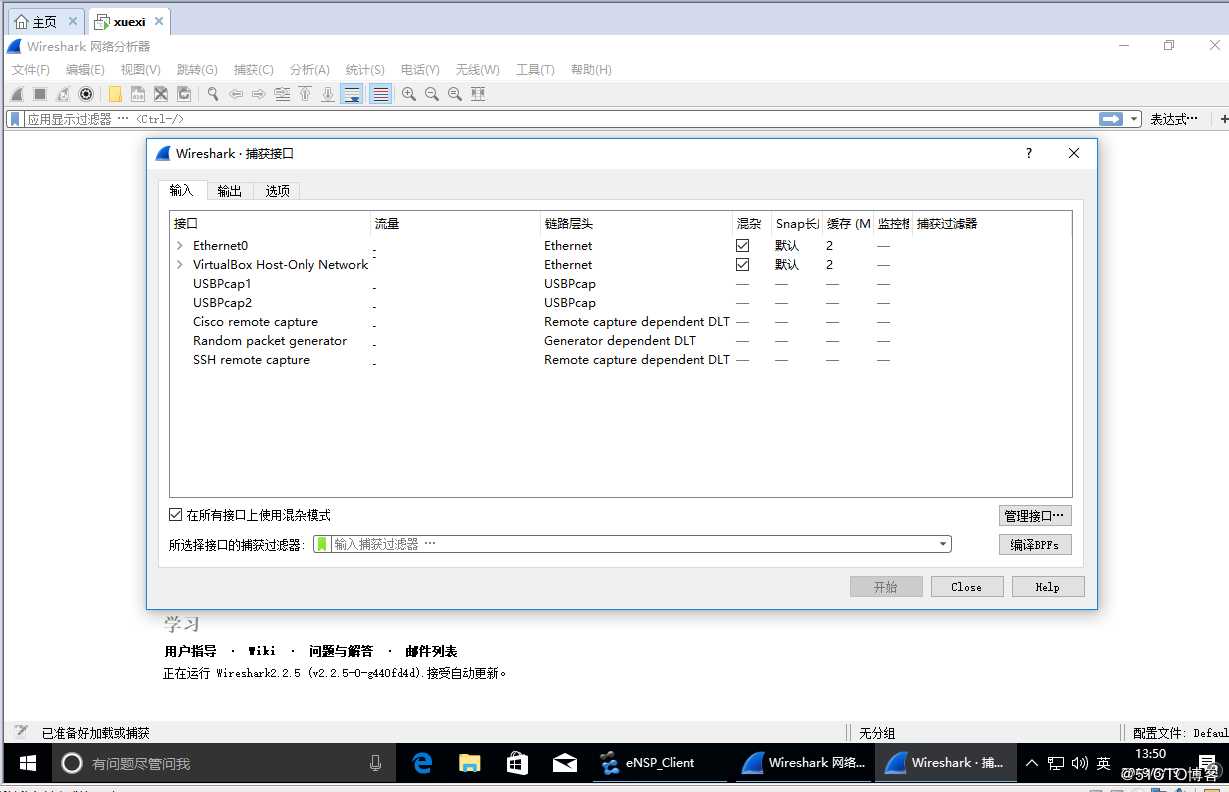Click the capture filter input field
This screenshot has width=1229, height=792.
pyautogui.click(x=632, y=544)
